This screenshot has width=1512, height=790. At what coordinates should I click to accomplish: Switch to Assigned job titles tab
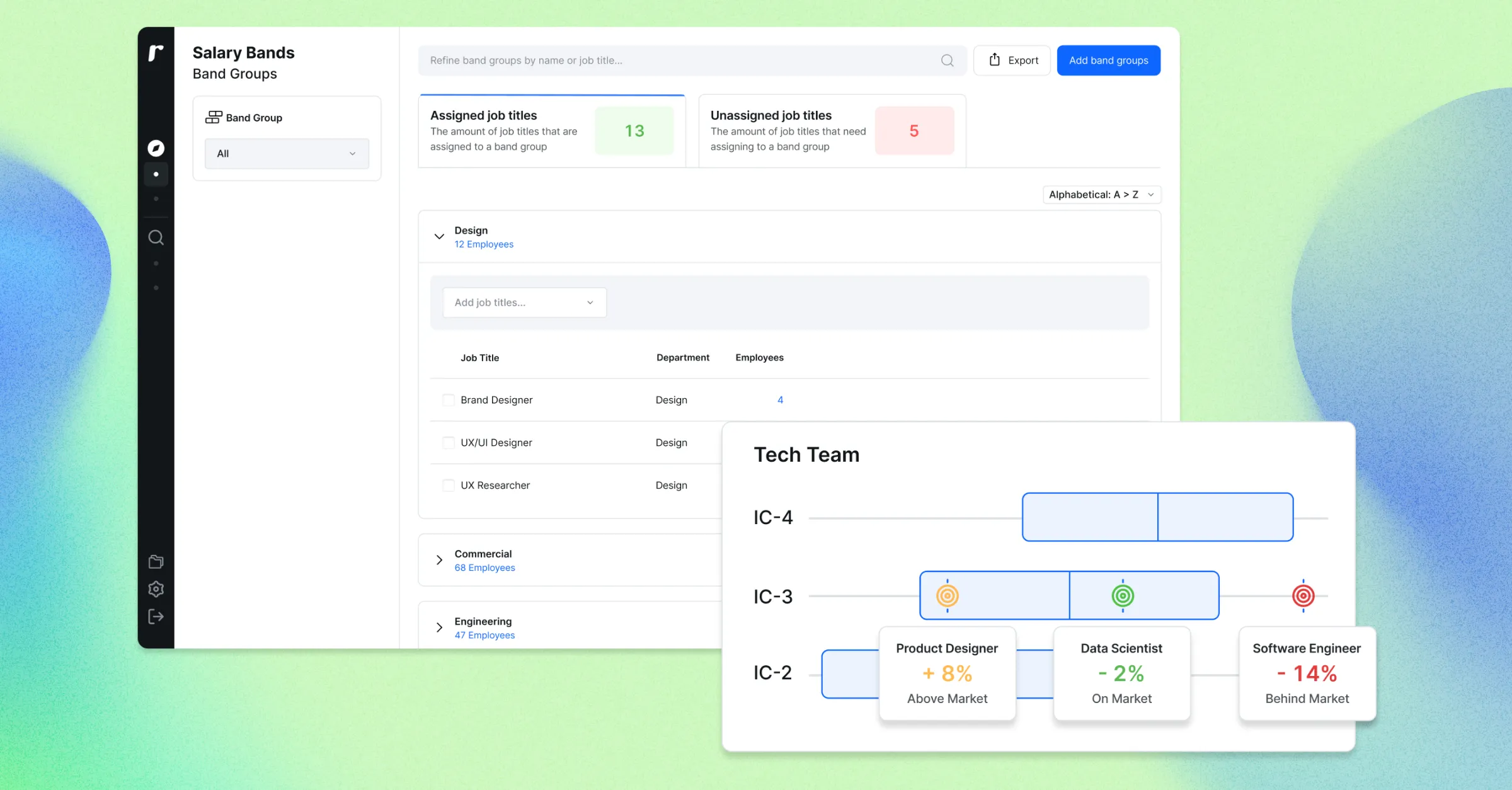click(x=552, y=131)
